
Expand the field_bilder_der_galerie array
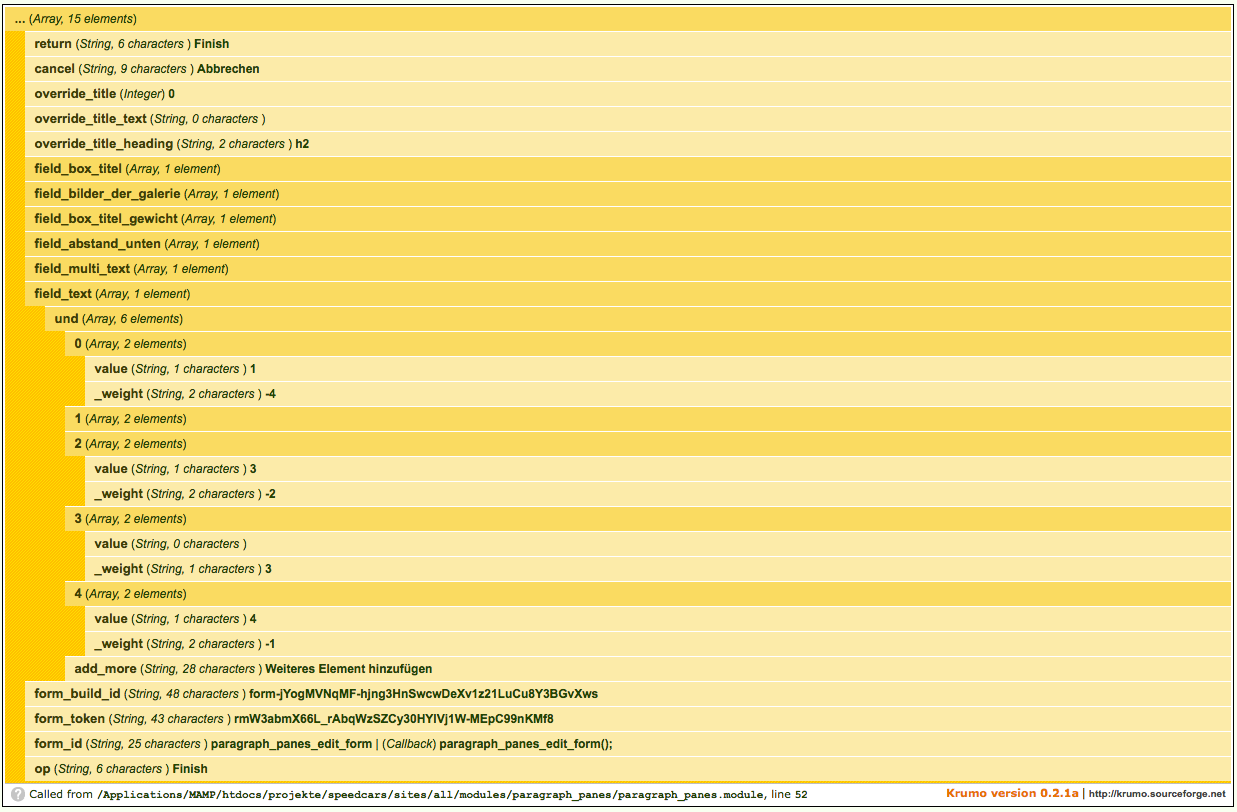click(628, 194)
